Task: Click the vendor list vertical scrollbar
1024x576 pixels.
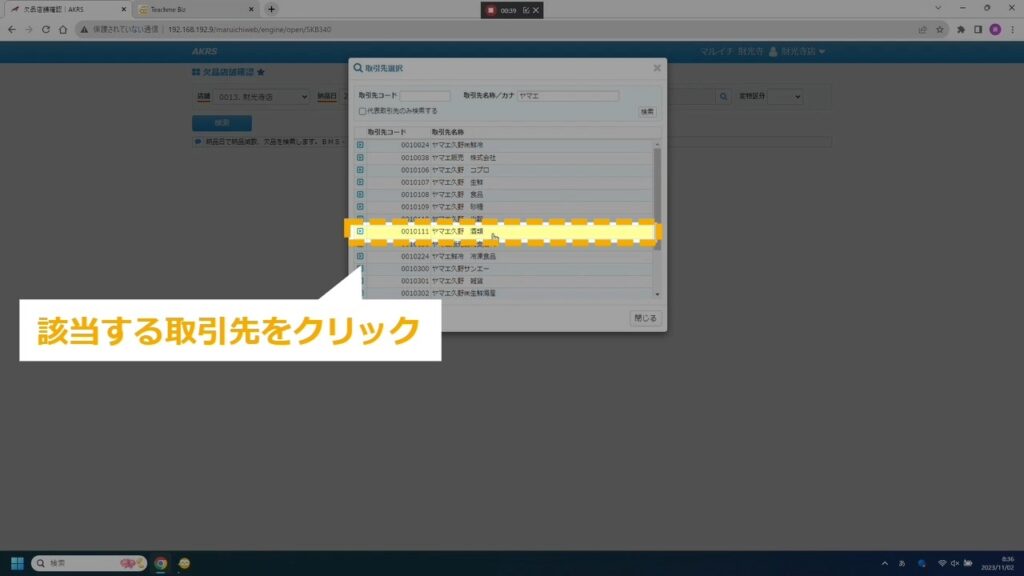Action: coord(657,200)
